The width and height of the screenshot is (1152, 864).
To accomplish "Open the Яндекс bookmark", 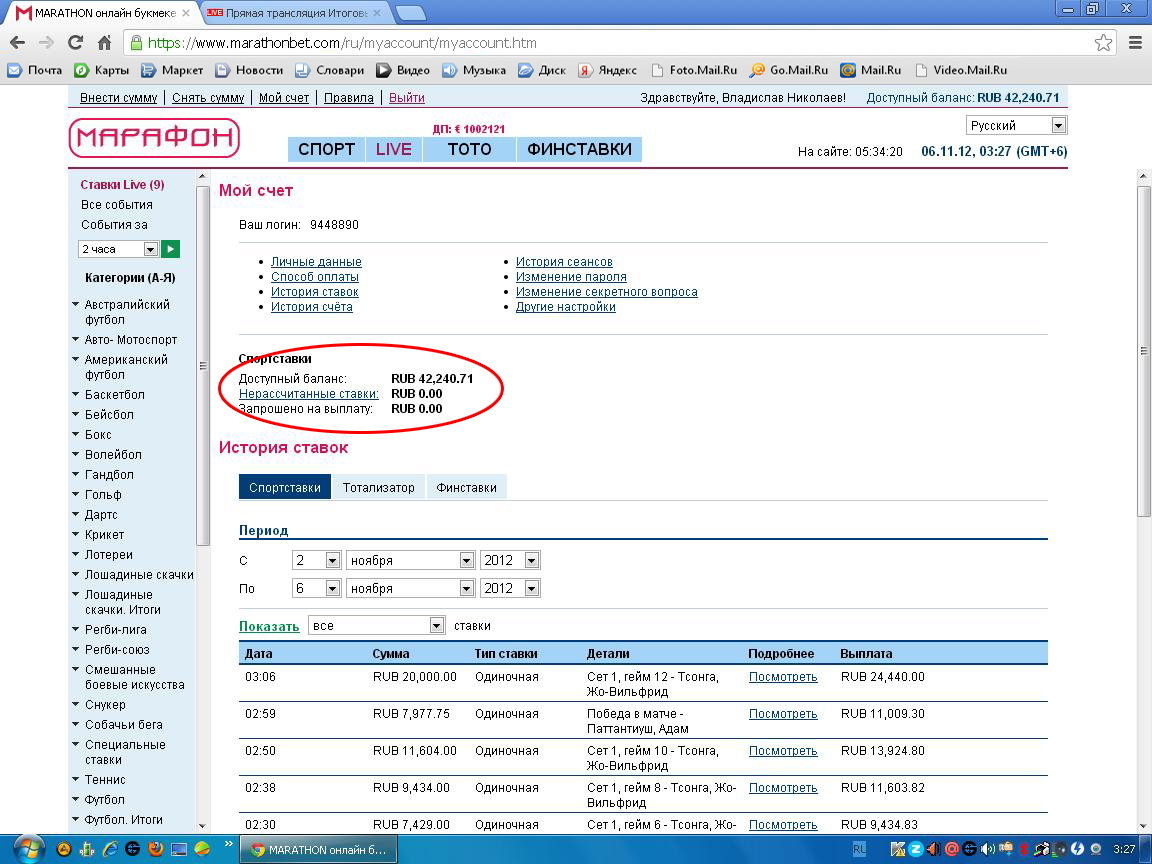I will pyautogui.click(x=607, y=70).
